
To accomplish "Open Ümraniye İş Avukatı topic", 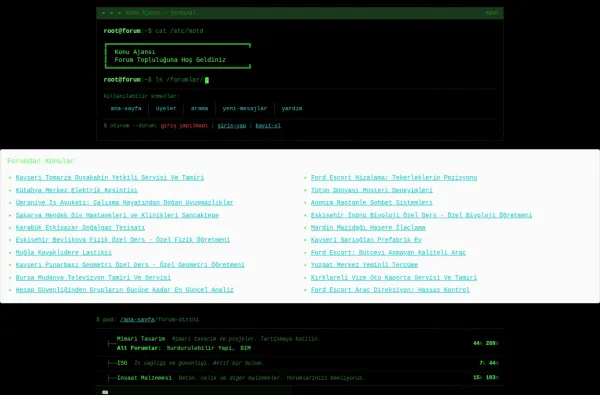I will click(x=124, y=202).
